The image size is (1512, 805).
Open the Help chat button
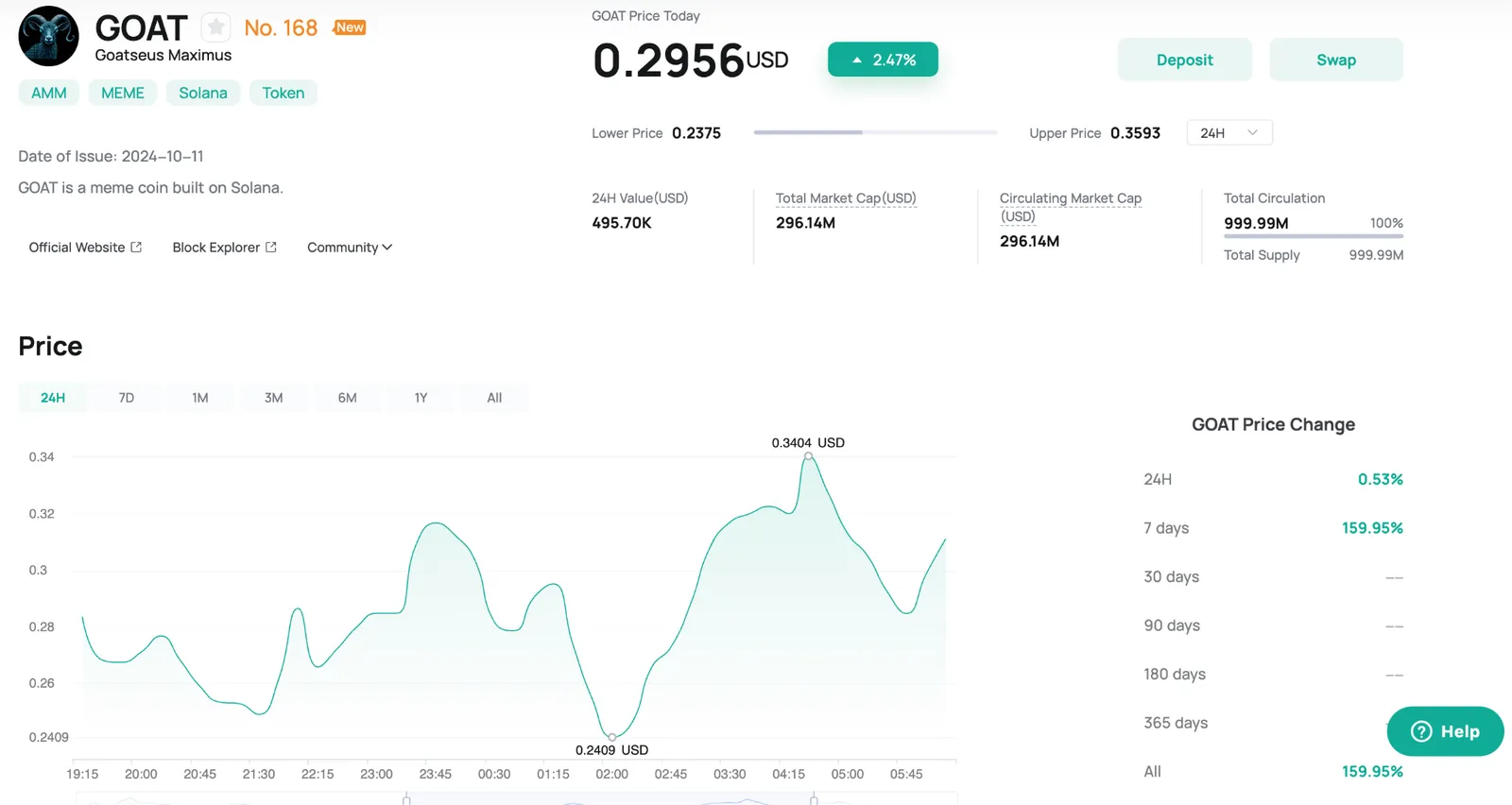pyautogui.click(x=1445, y=731)
